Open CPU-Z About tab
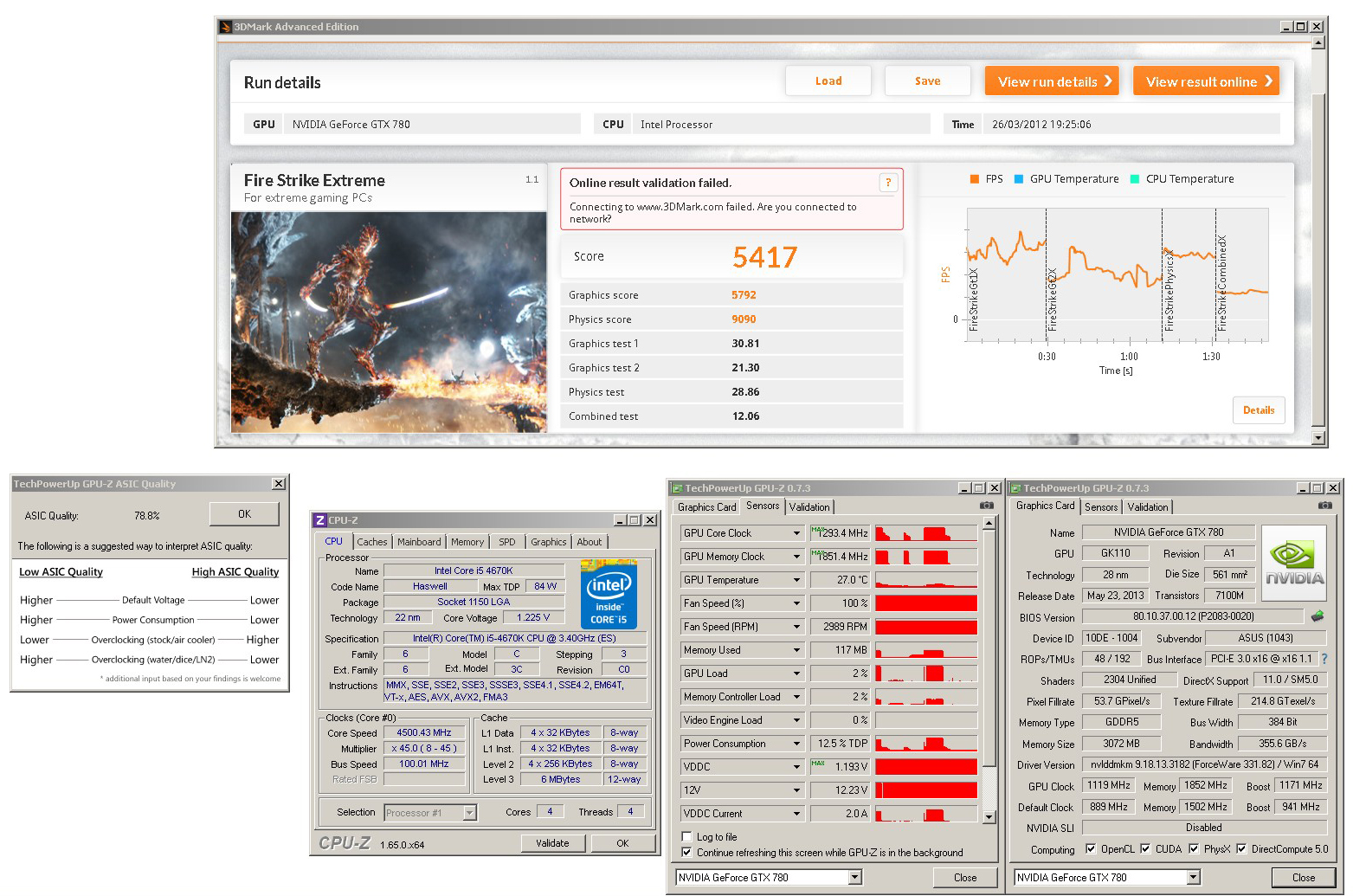The width and height of the screenshot is (1353, 896). pyautogui.click(x=590, y=542)
